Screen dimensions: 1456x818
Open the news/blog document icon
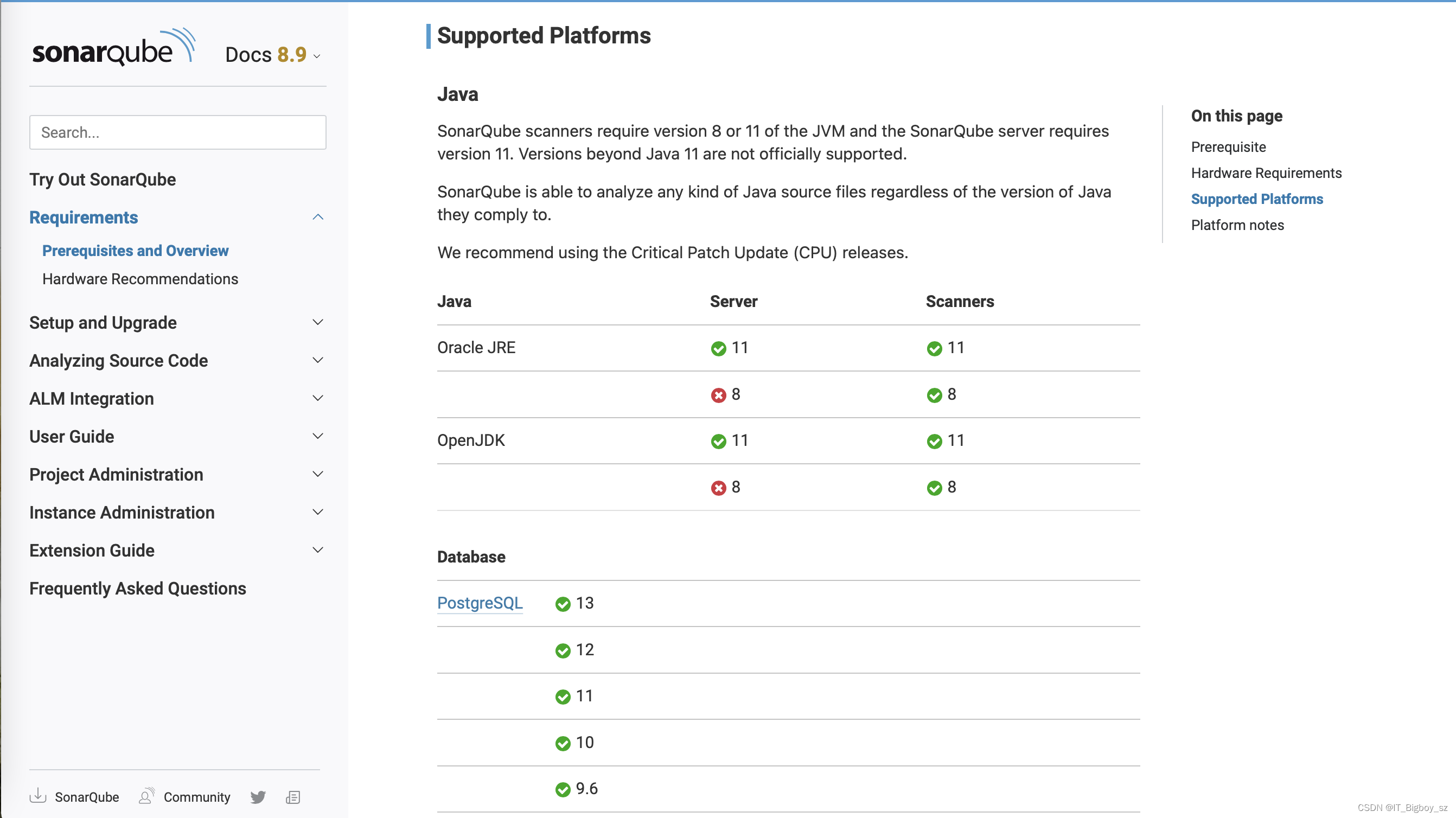click(x=293, y=797)
